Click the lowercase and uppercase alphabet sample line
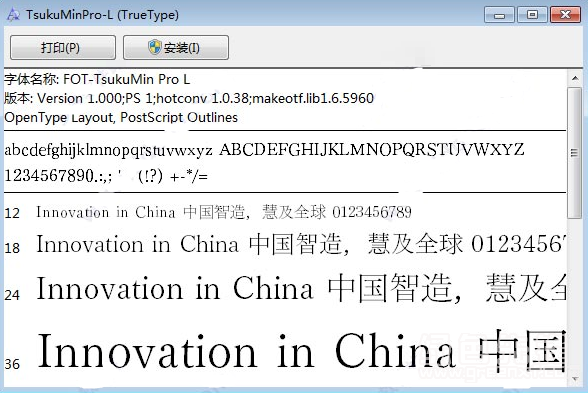Viewport: 588px width, 393px height. [264, 150]
